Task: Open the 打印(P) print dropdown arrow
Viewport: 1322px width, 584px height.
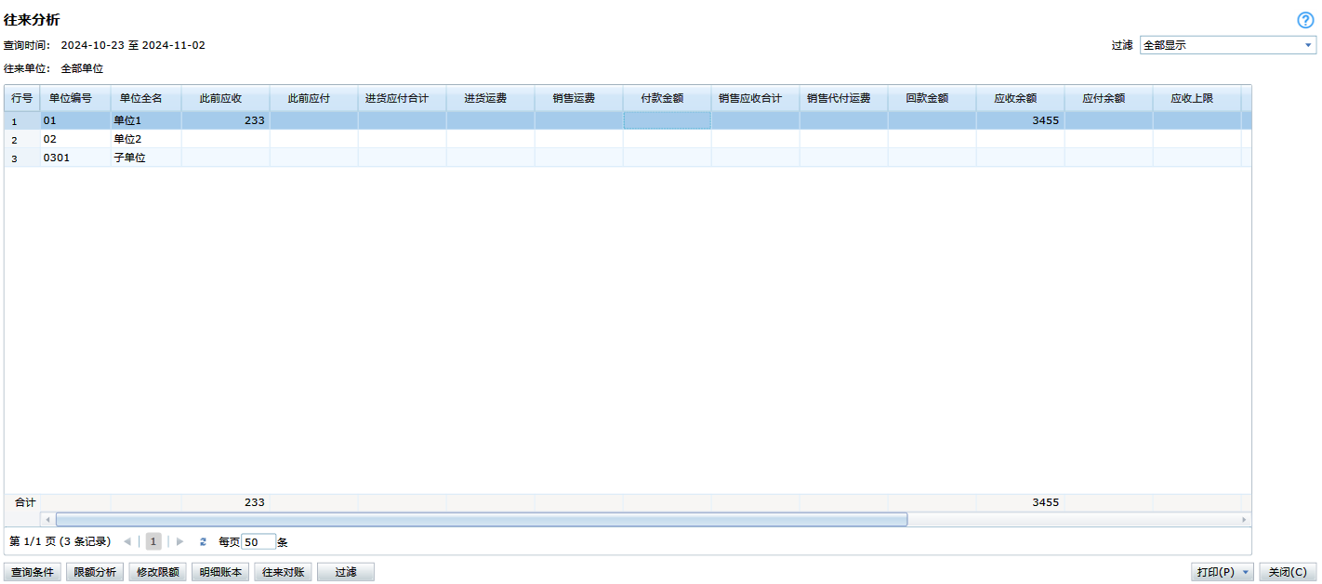Action: [1246, 572]
